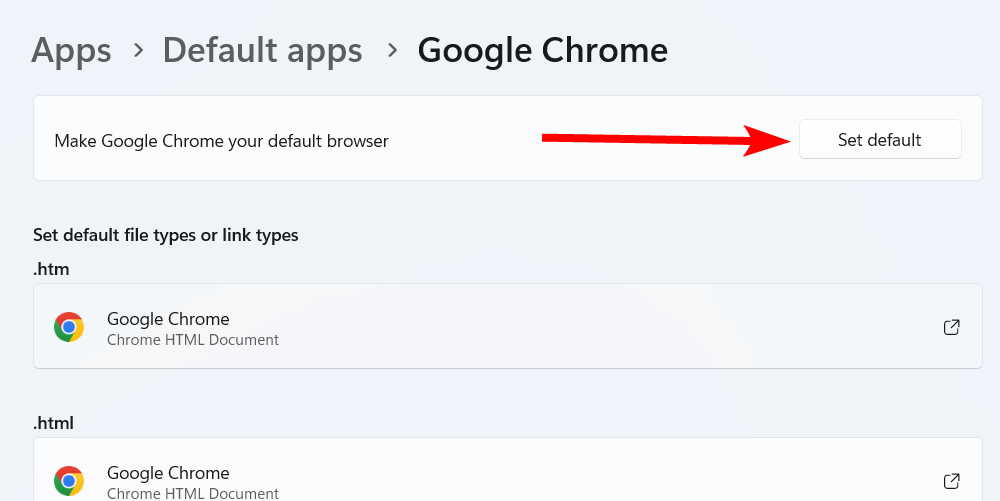The height and width of the screenshot is (501, 1000).
Task: Open the app chooser icon for .html
Action: coord(952,481)
